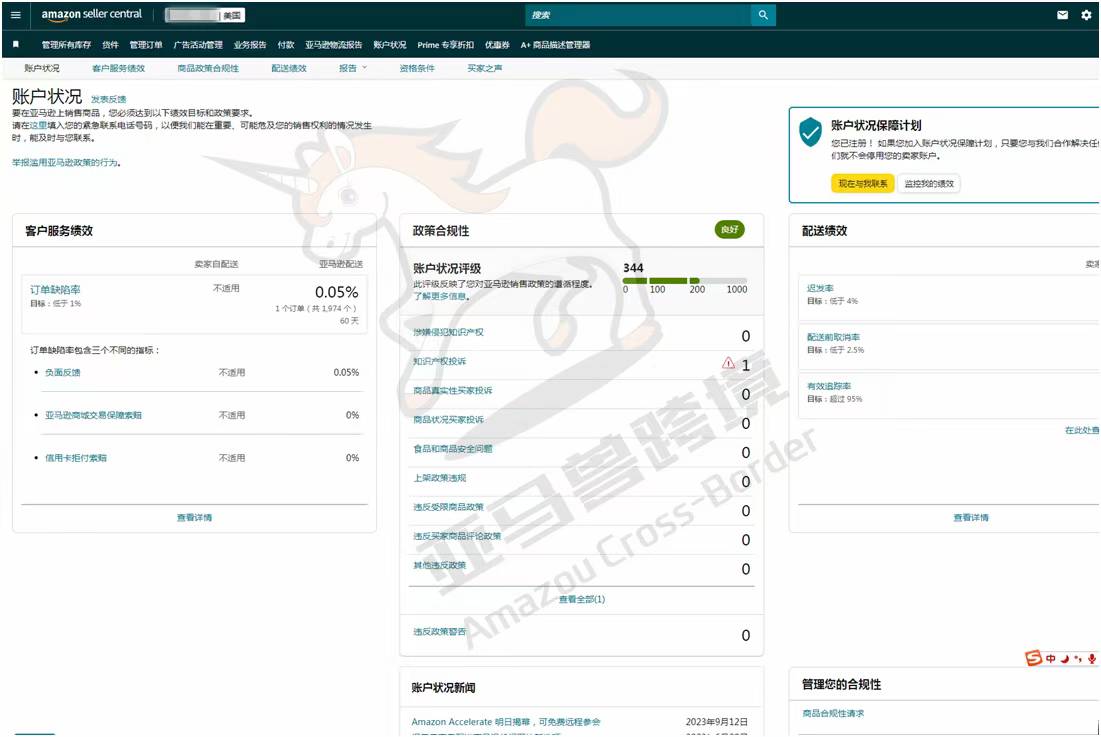Open 管理订单 in the navigation bar
The height and width of the screenshot is (737, 1101).
[x=145, y=45]
